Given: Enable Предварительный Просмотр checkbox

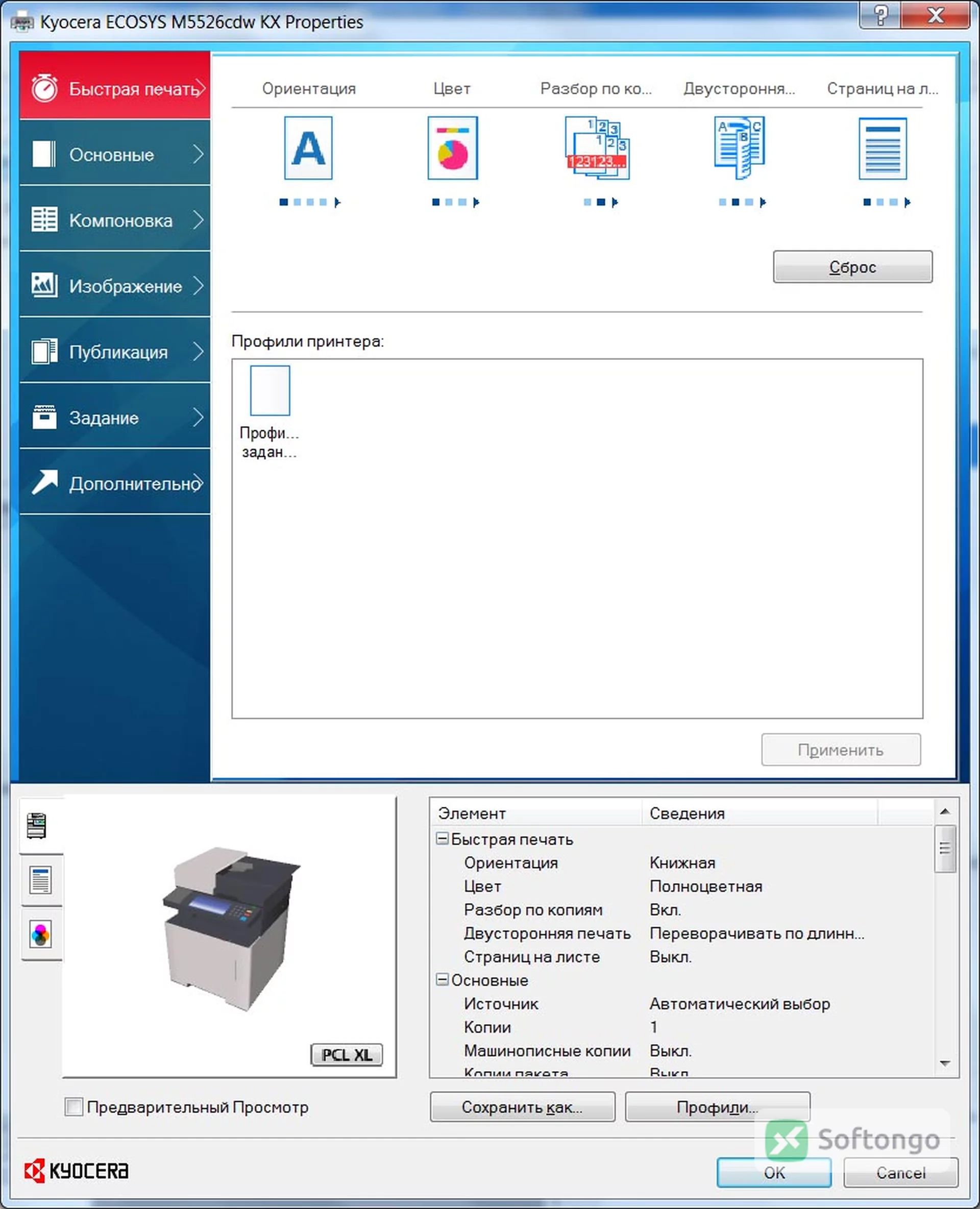Looking at the screenshot, I should (74, 1106).
